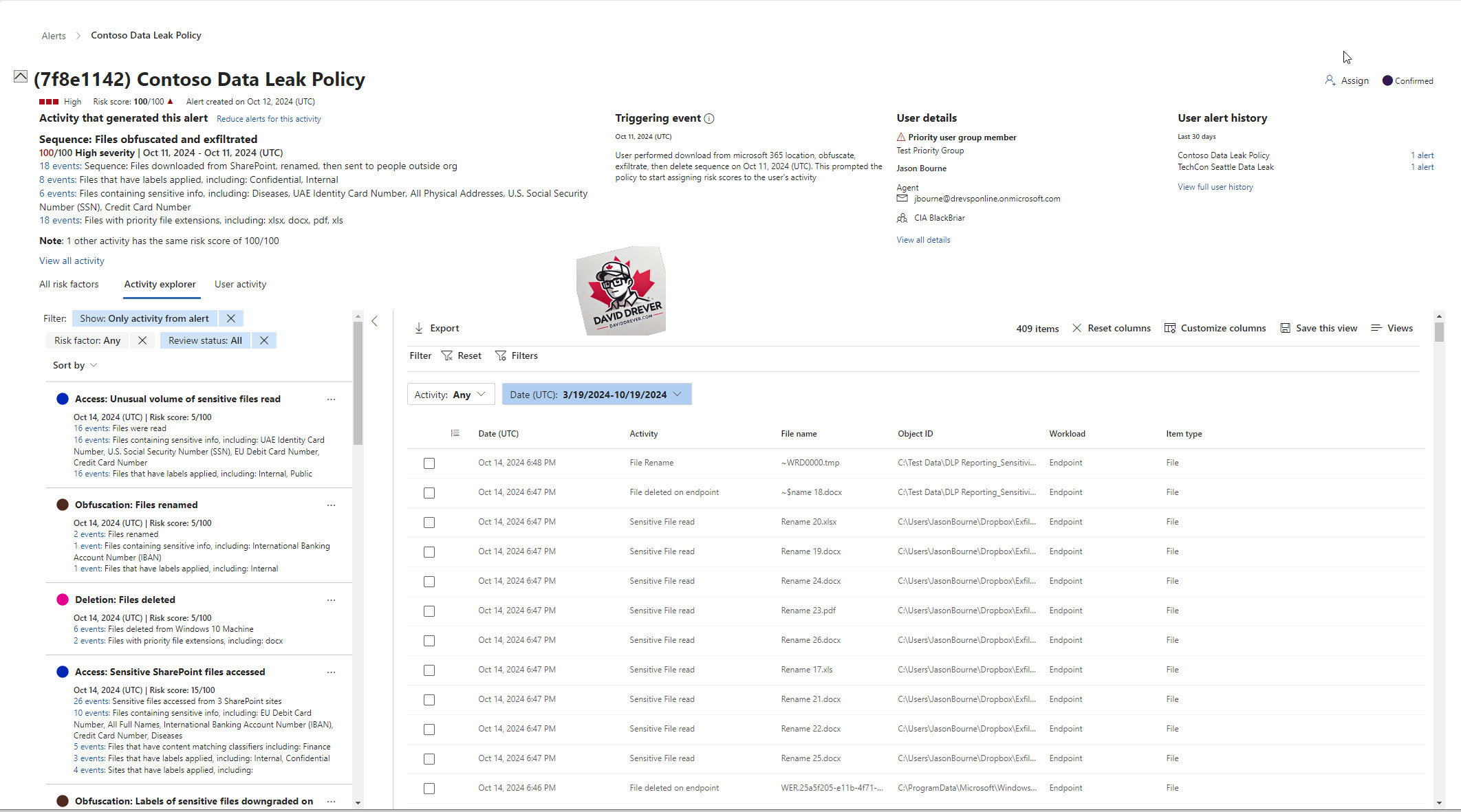The image size is (1461, 812).
Task: Click the 18 events sequence link
Action: (60, 166)
